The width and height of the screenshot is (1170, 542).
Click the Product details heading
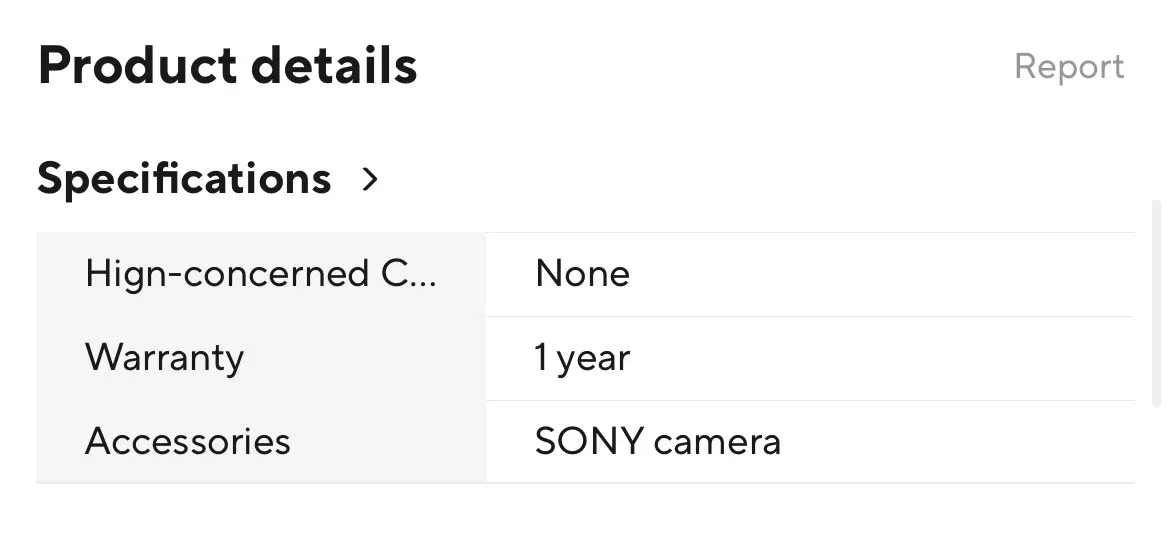point(227,66)
